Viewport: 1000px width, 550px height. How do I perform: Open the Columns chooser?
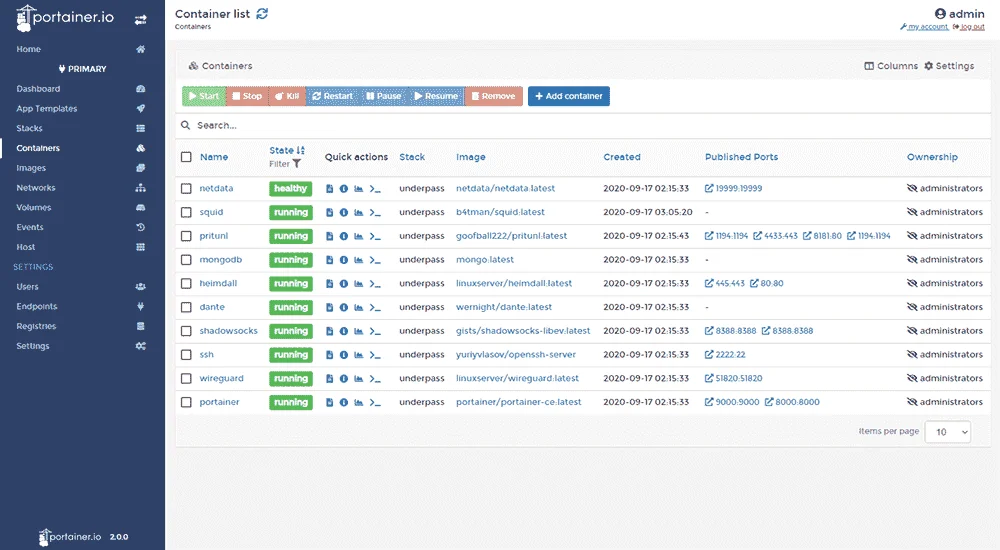click(x=891, y=66)
